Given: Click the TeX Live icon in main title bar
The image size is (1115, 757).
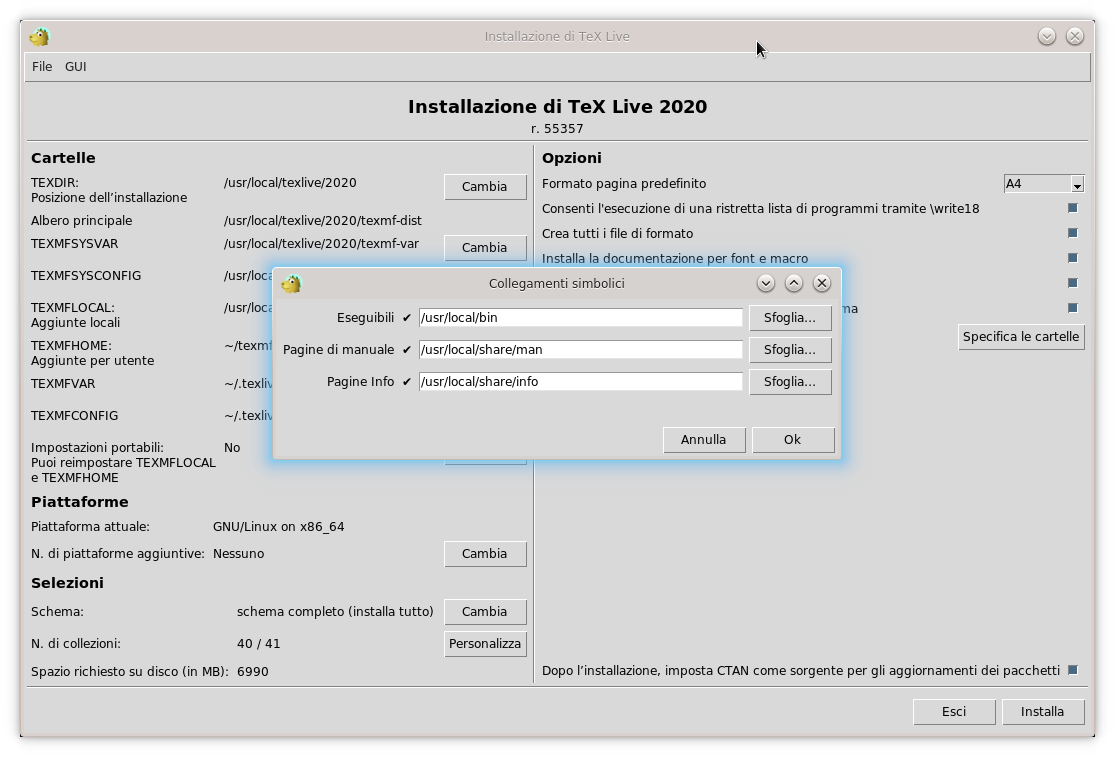Looking at the screenshot, I should coord(39,36).
